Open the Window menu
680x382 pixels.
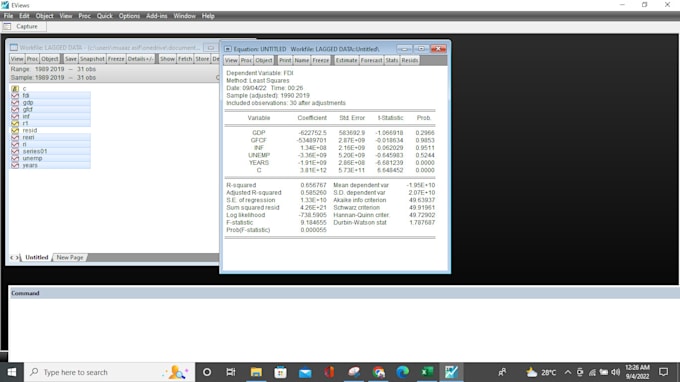184,16
